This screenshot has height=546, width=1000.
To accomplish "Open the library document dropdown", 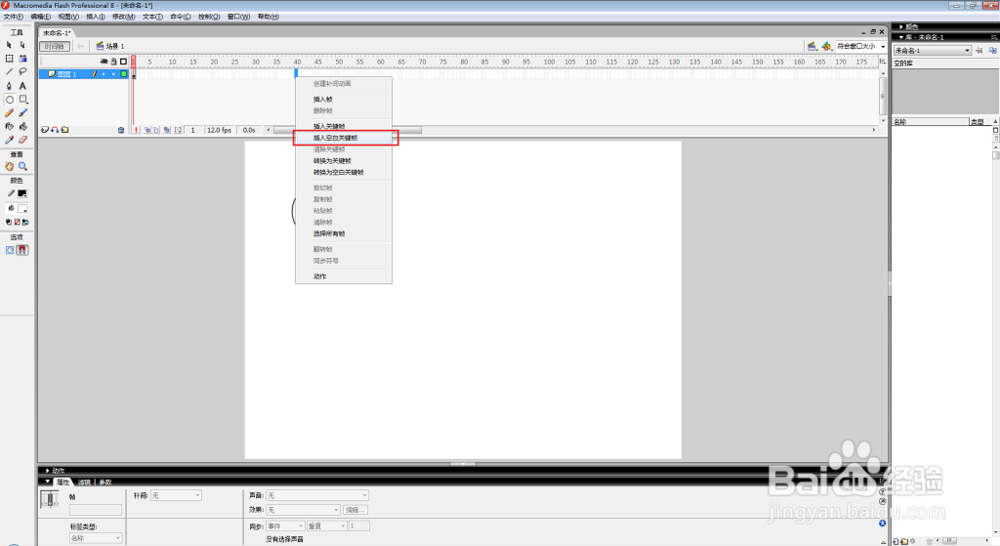I will click(x=932, y=50).
